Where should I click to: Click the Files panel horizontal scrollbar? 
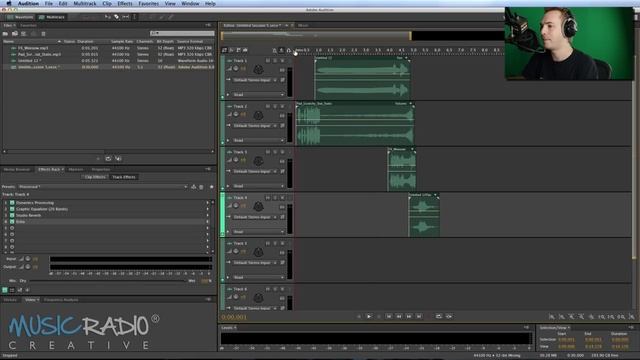click(x=109, y=151)
